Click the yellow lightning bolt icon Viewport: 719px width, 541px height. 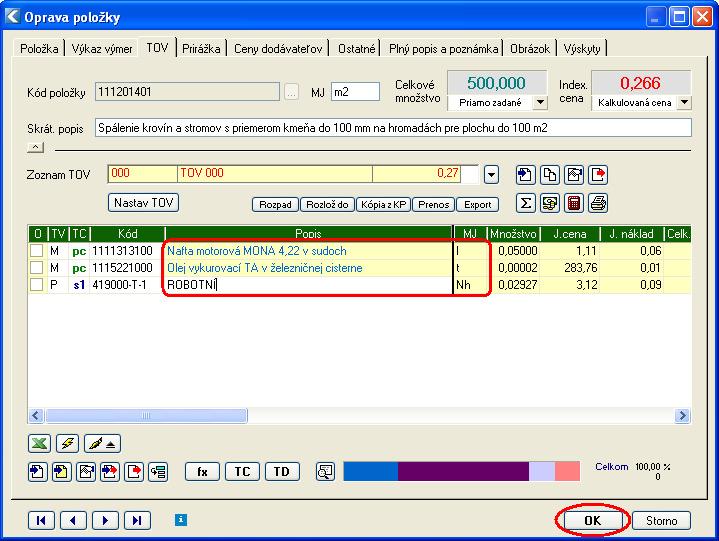[67, 443]
